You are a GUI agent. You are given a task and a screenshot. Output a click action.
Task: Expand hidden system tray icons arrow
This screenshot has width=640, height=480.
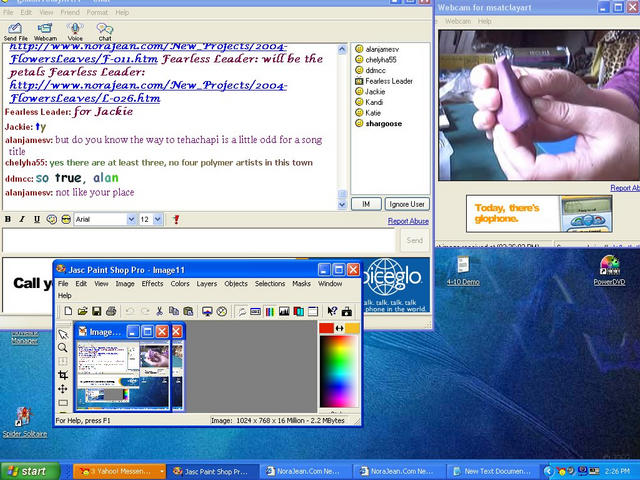tap(549, 471)
